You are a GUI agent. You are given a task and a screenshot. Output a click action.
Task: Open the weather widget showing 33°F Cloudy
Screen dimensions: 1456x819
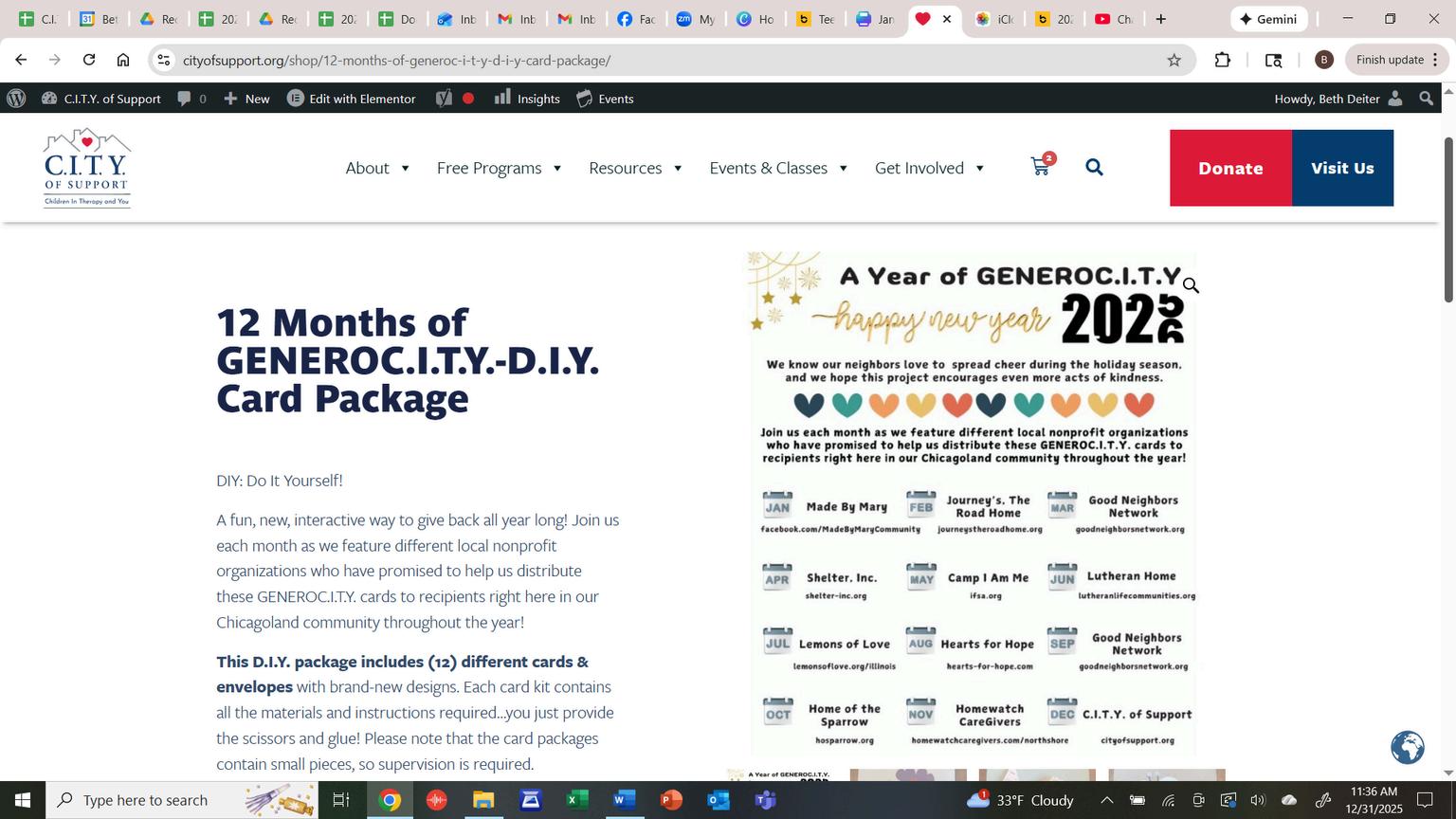pyautogui.click(x=1019, y=800)
